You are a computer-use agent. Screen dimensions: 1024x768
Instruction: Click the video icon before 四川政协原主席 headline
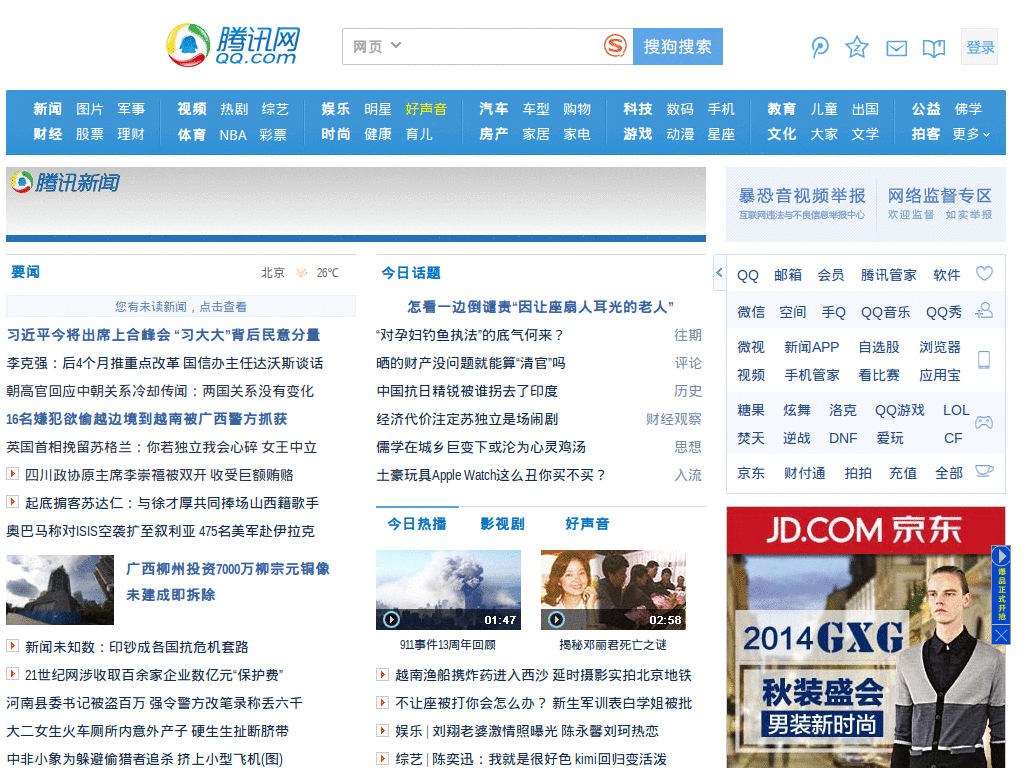click(x=12, y=473)
